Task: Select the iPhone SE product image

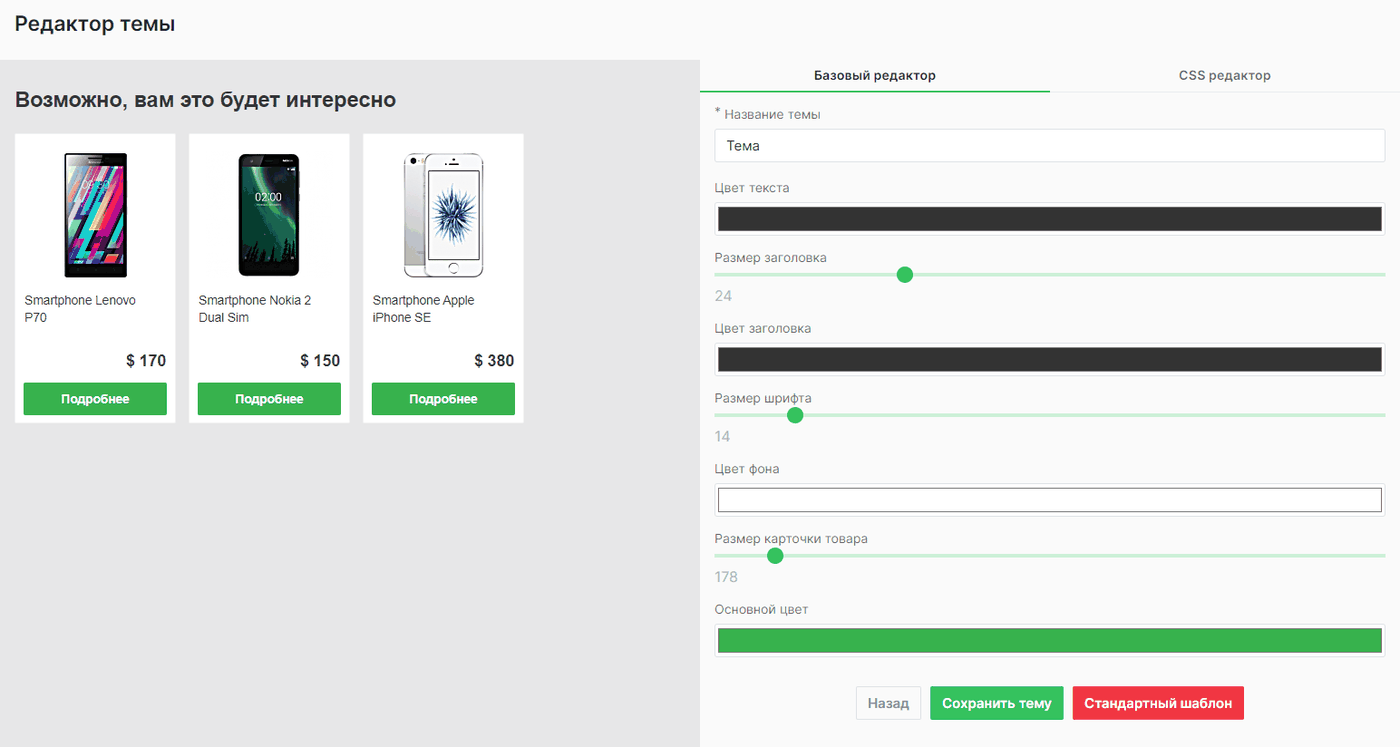Action: (x=443, y=215)
